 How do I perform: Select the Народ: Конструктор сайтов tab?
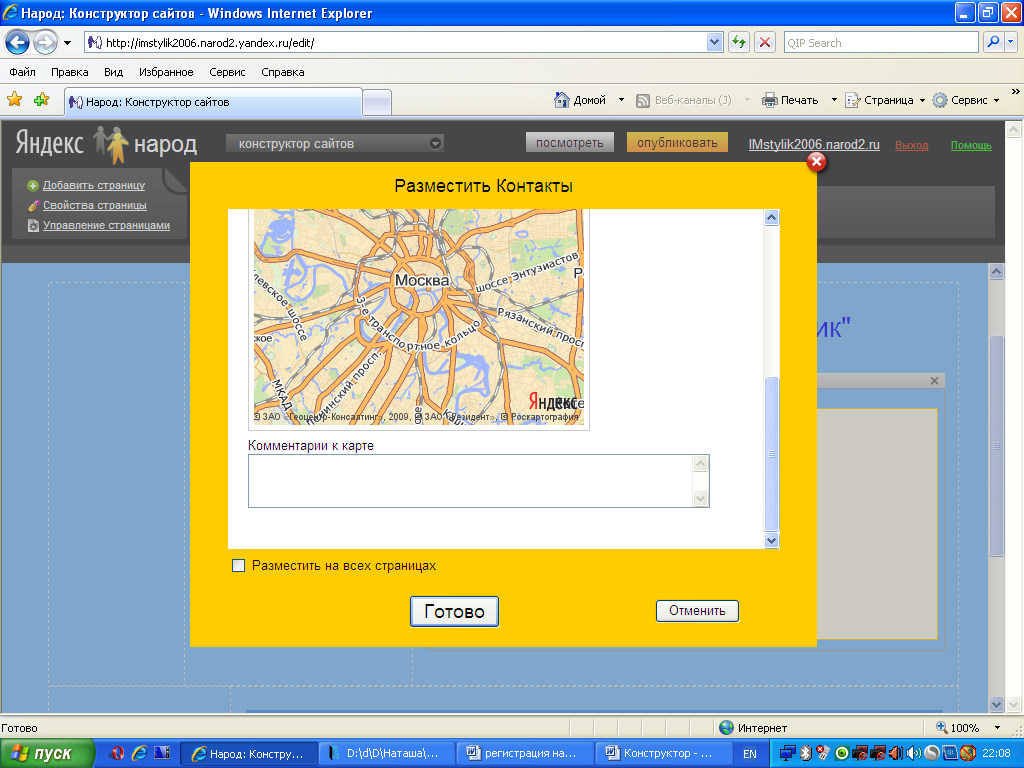213,102
